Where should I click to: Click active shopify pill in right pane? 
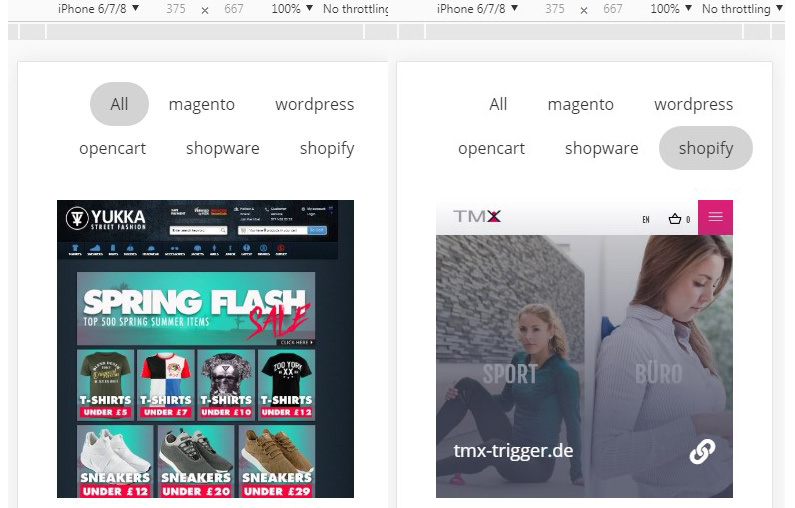tap(706, 148)
